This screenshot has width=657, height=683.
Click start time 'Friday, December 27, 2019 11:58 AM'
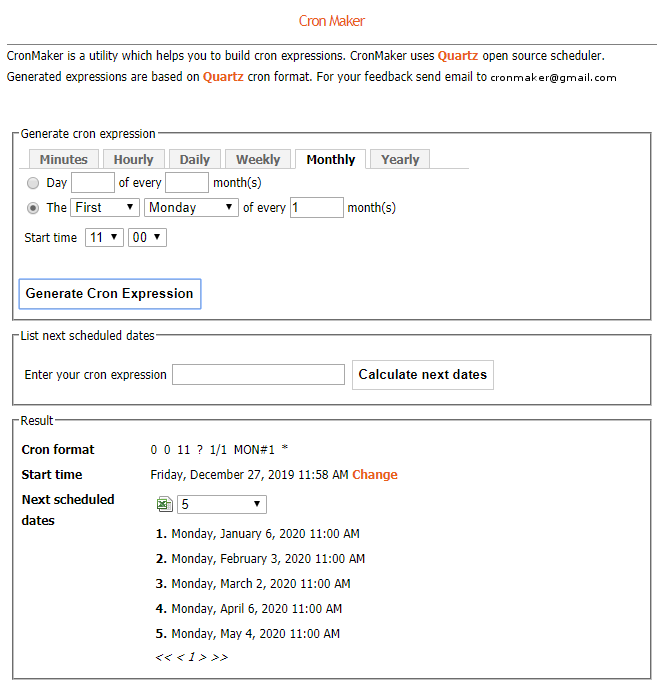point(249,474)
